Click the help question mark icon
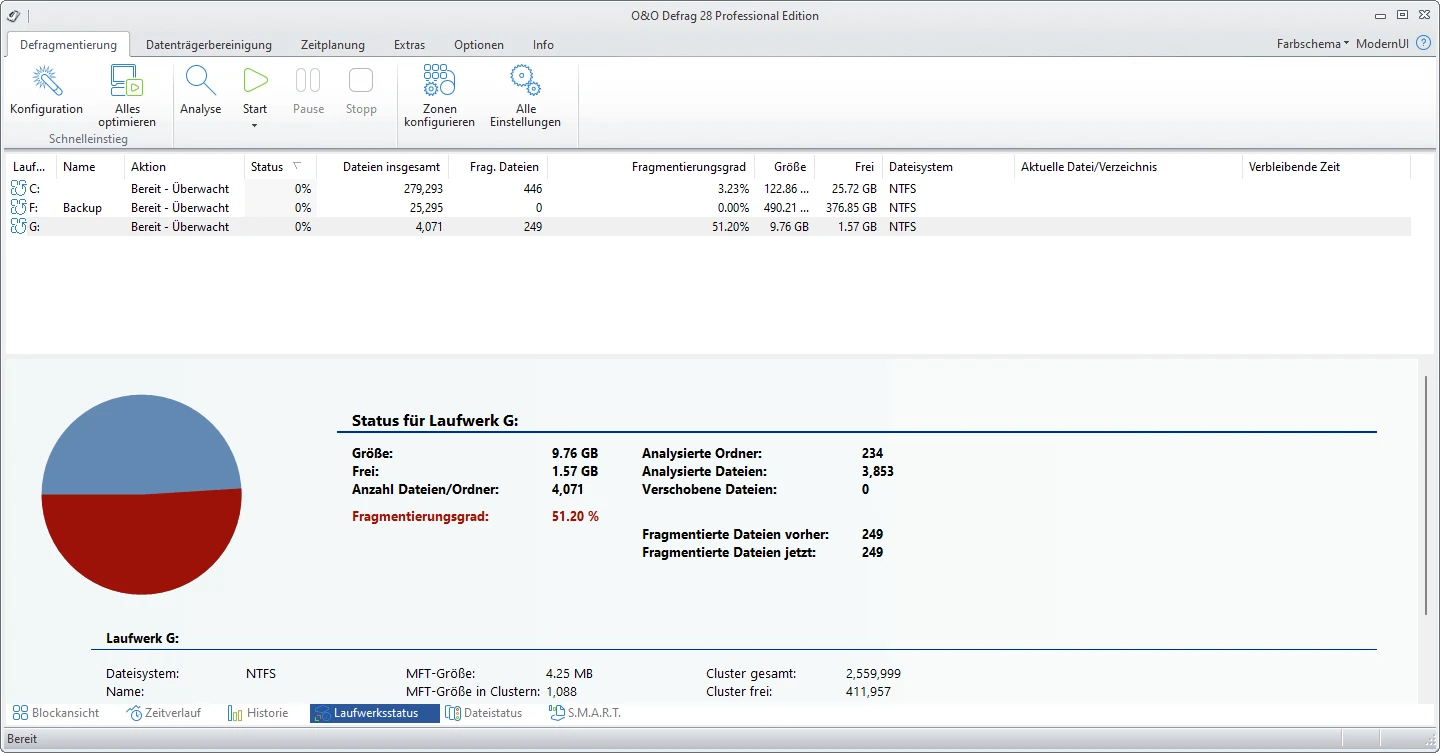Screen dimensions: 1440x753 [x=1424, y=43]
